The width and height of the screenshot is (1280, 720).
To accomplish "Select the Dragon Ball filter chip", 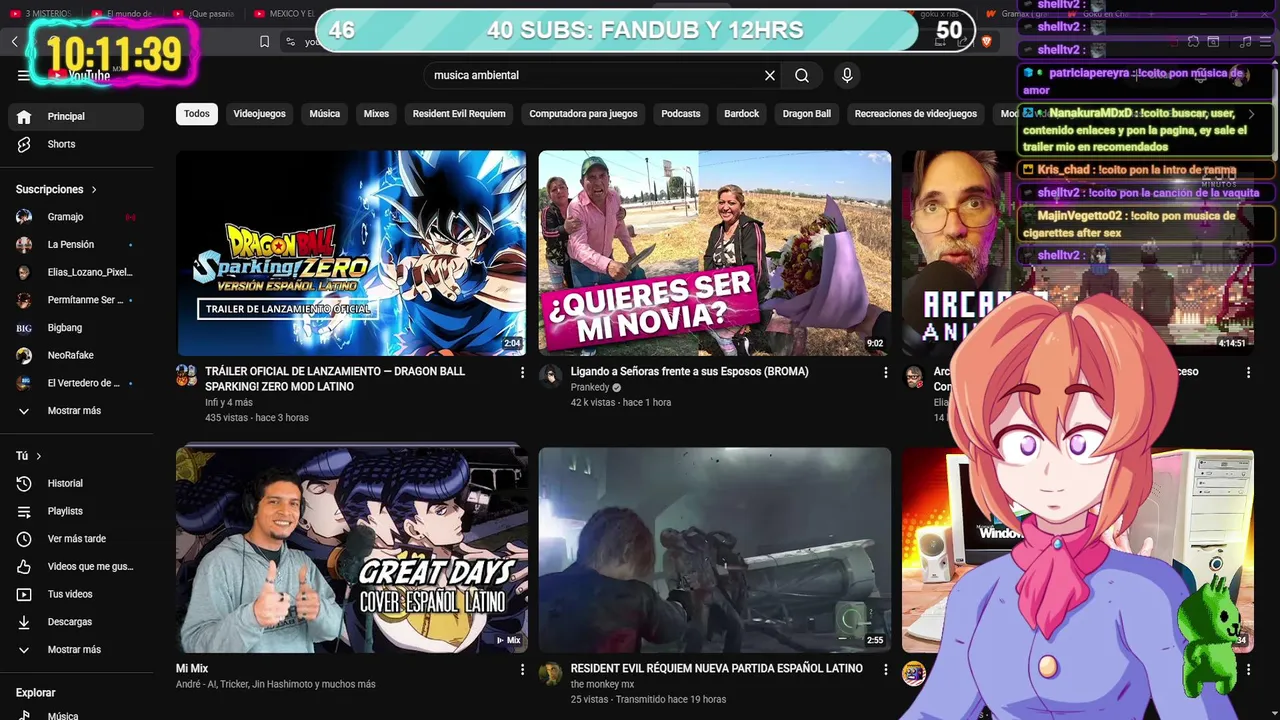I will point(807,114).
